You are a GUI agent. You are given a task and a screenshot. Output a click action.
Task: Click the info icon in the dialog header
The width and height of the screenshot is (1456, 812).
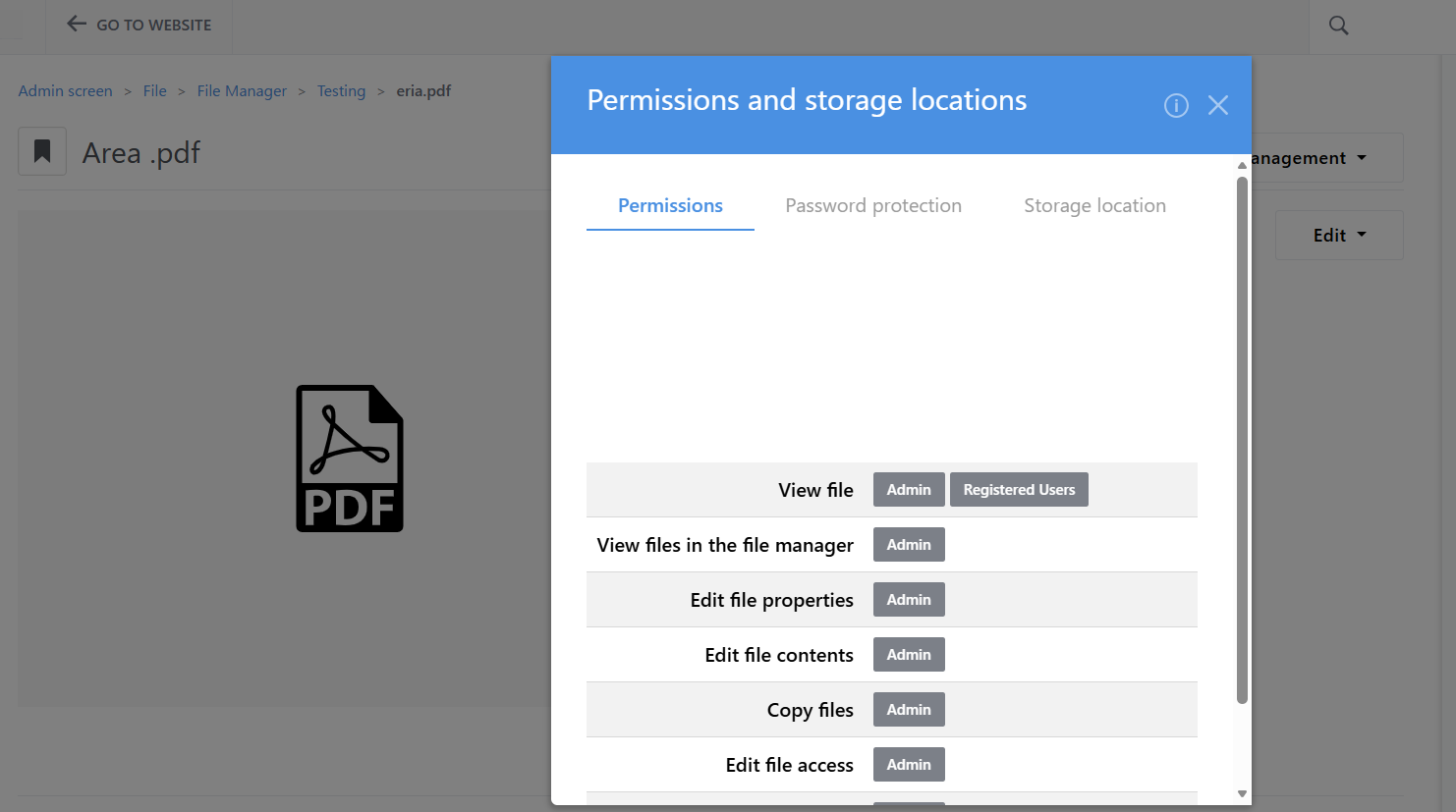(x=1176, y=105)
